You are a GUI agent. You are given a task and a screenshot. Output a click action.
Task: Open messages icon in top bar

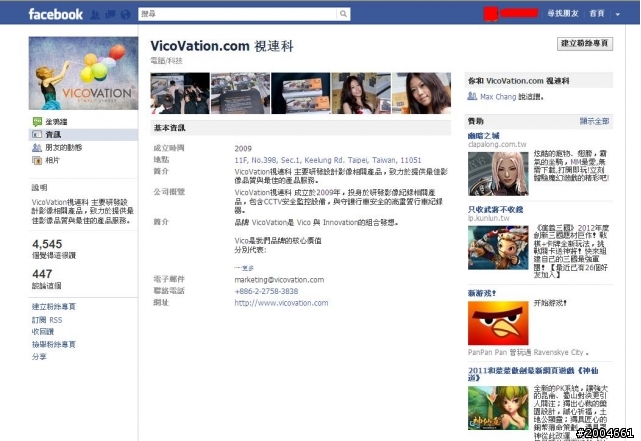(x=110, y=15)
